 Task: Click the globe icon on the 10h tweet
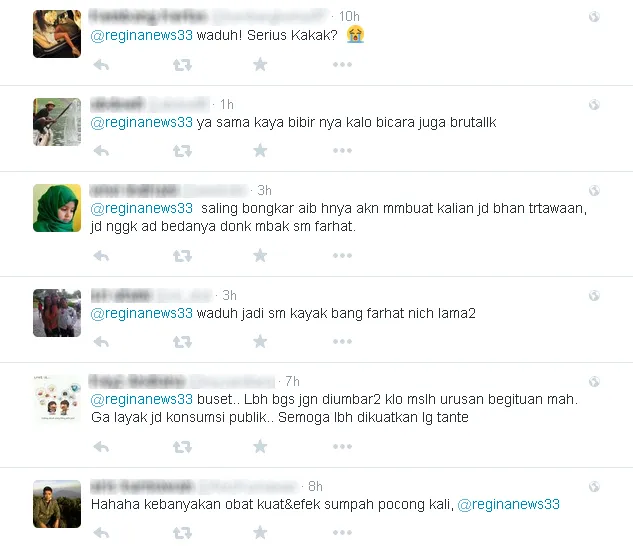(x=594, y=17)
